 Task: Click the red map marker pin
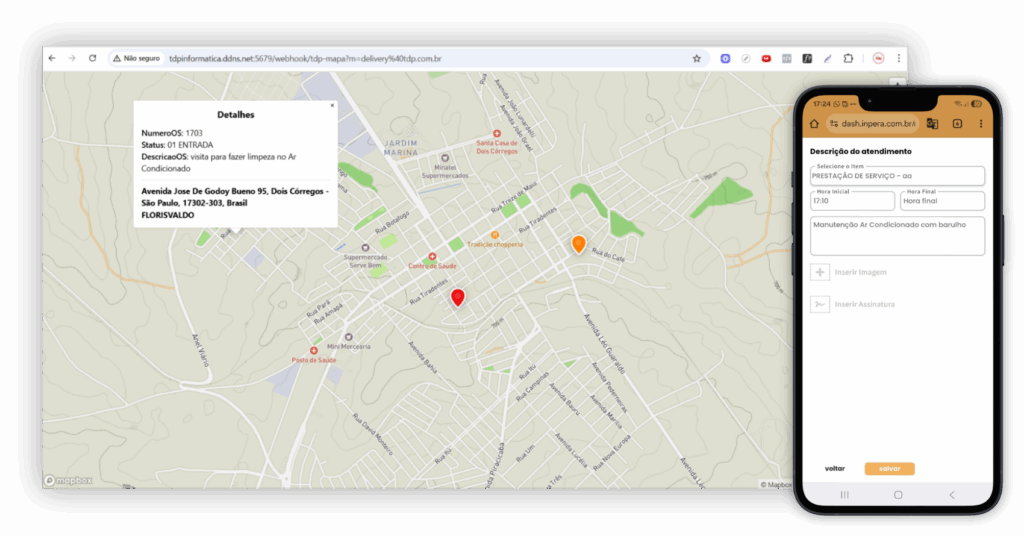[458, 297]
